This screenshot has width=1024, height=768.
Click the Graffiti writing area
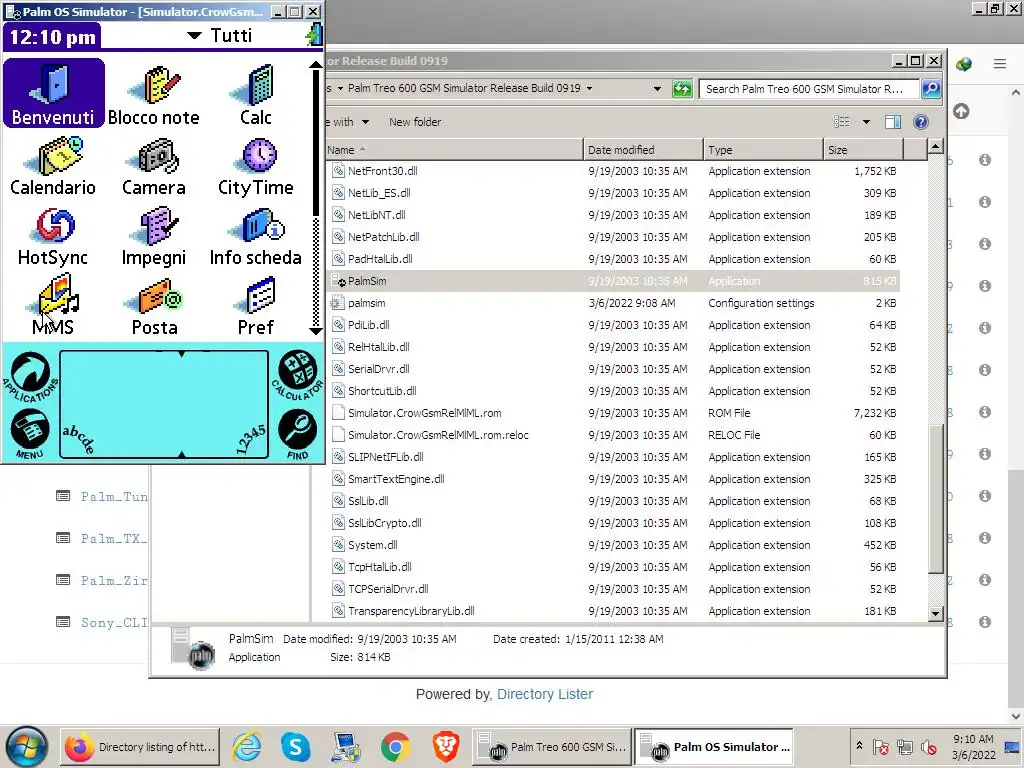pyautogui.click(x=164, y=404)
